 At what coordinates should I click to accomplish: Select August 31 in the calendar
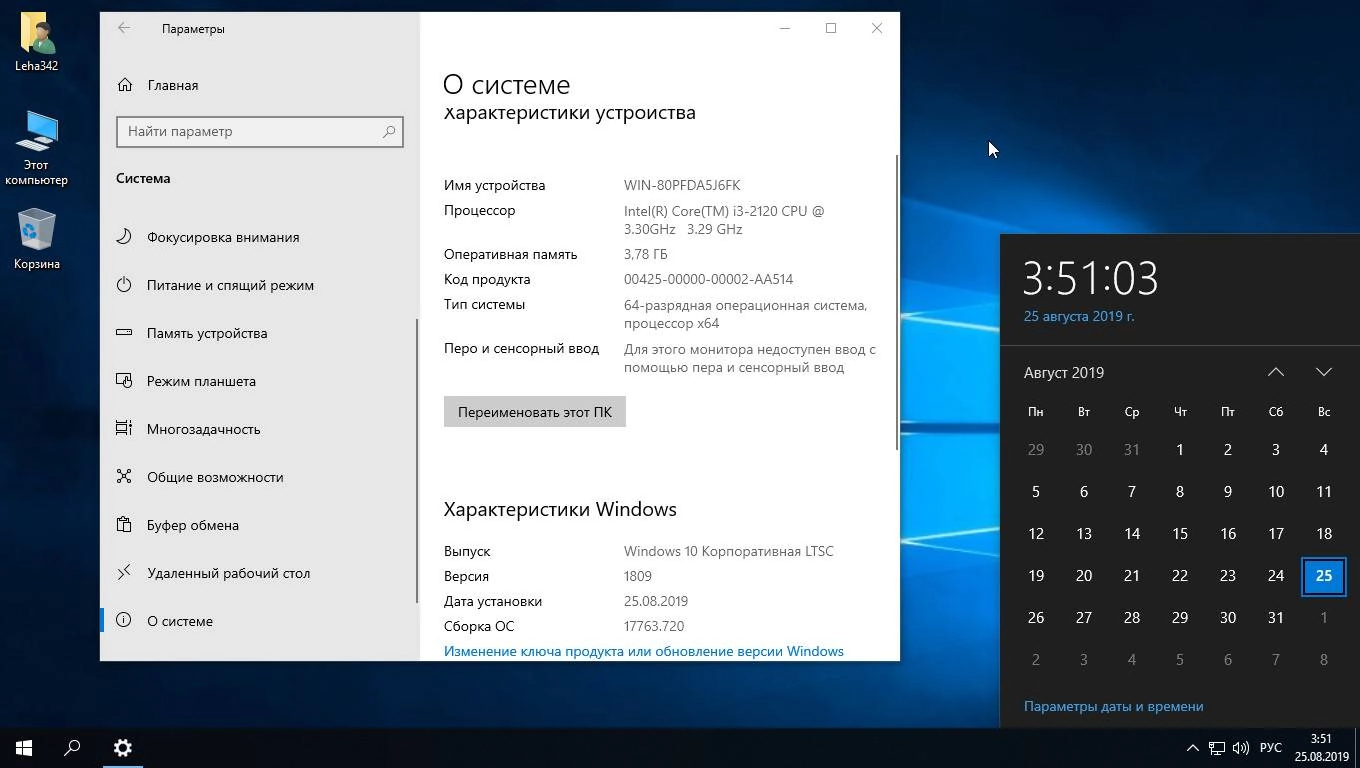pos(1276,618)
